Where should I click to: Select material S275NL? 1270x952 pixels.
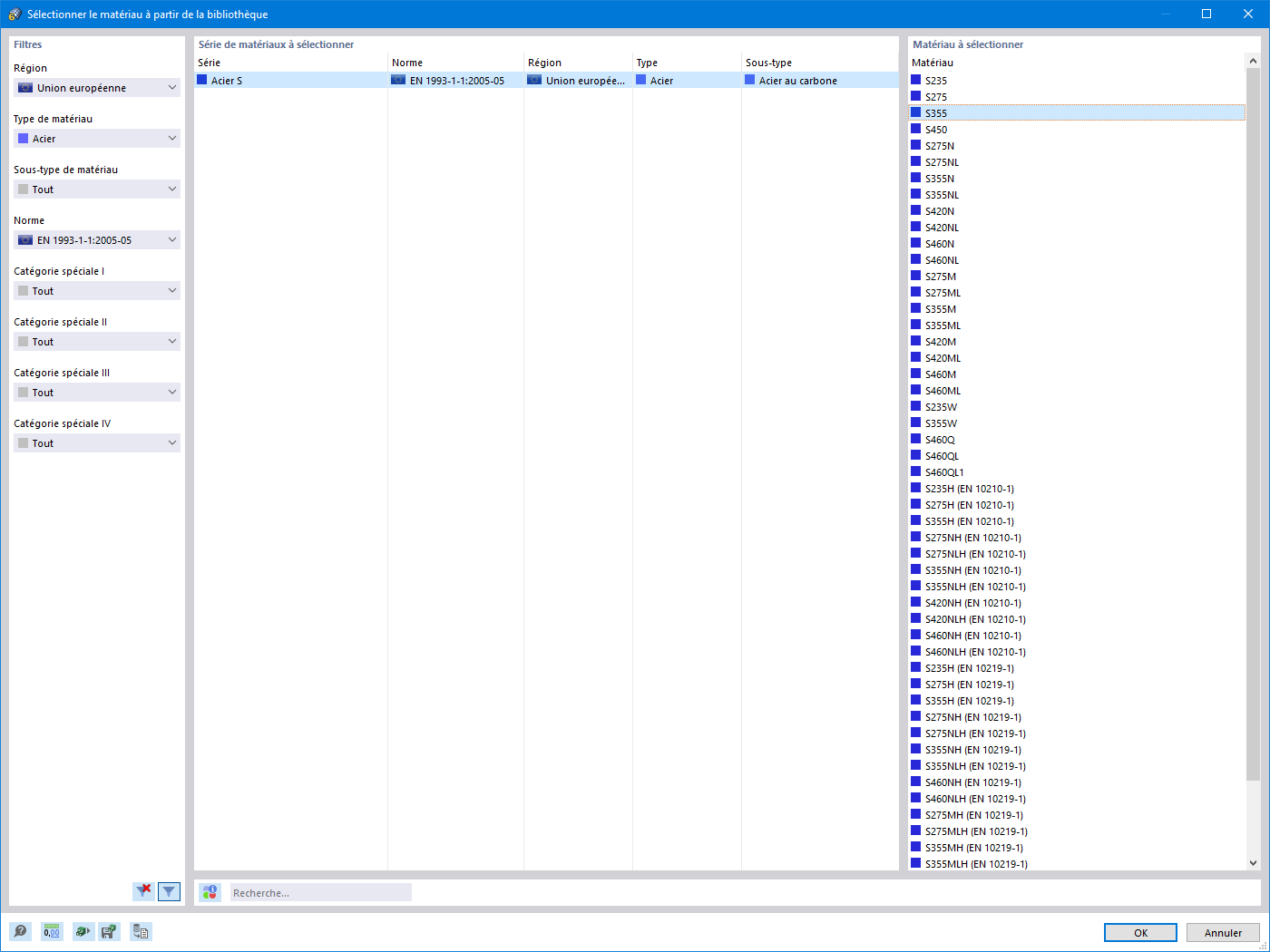coord(1077,161)
